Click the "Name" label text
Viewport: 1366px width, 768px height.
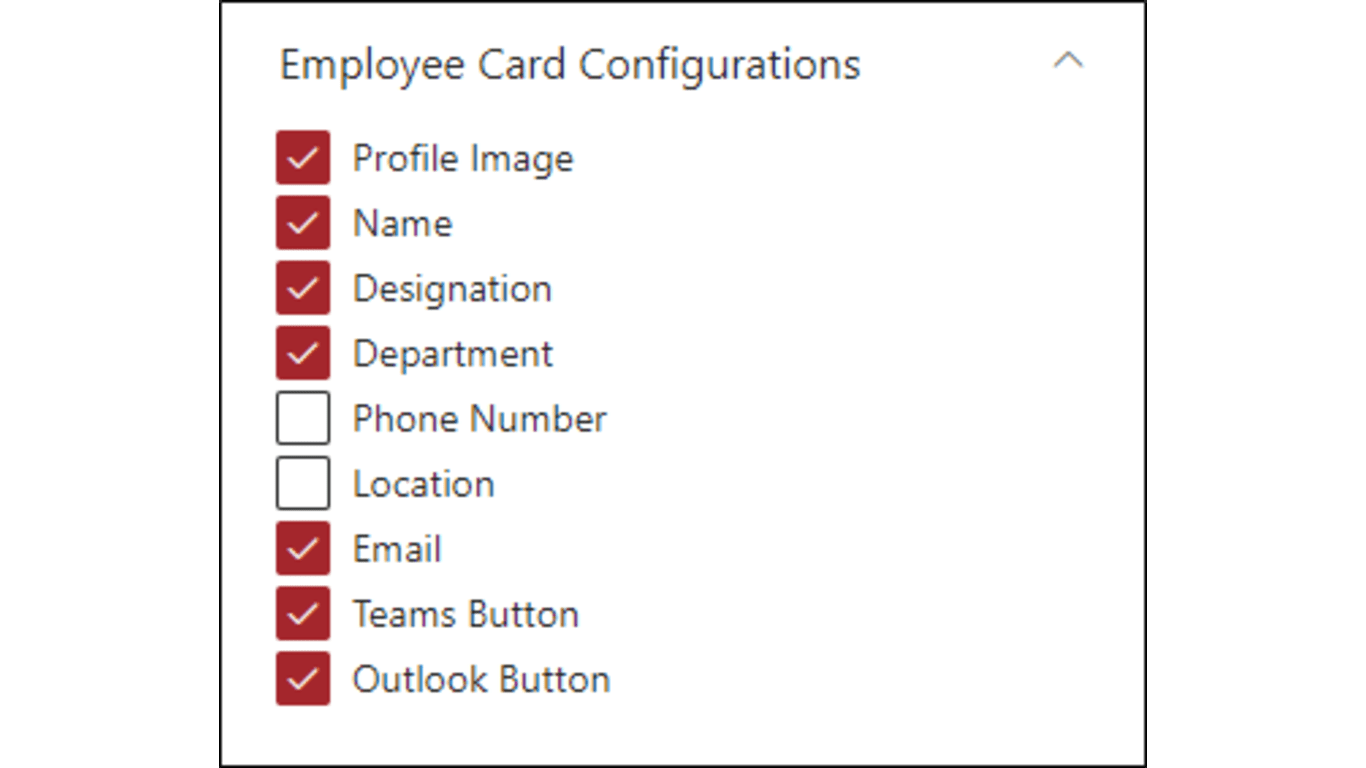pos(402,223)
